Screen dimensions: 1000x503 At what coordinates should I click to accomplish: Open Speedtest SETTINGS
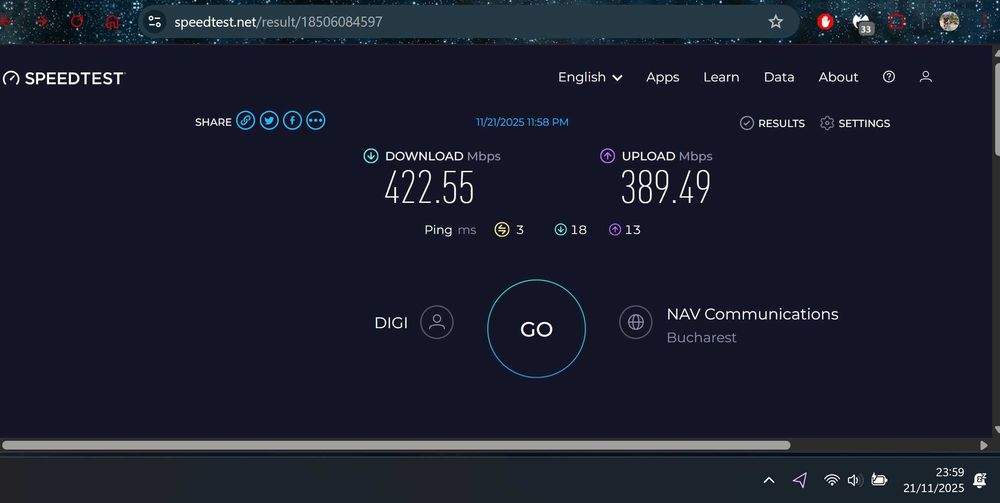coord(855,123)
